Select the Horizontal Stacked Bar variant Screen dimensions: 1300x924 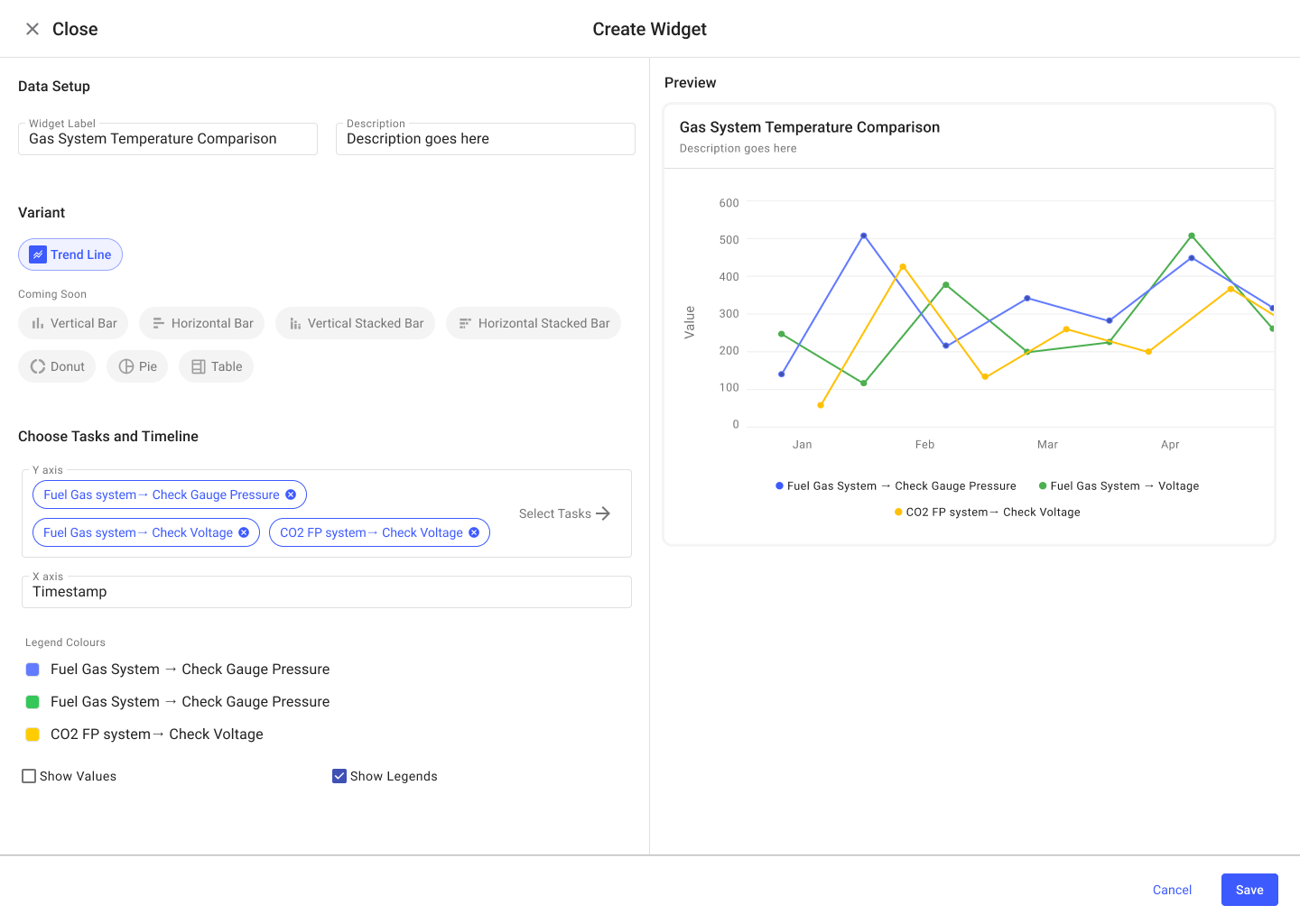[x=534, y=323]
